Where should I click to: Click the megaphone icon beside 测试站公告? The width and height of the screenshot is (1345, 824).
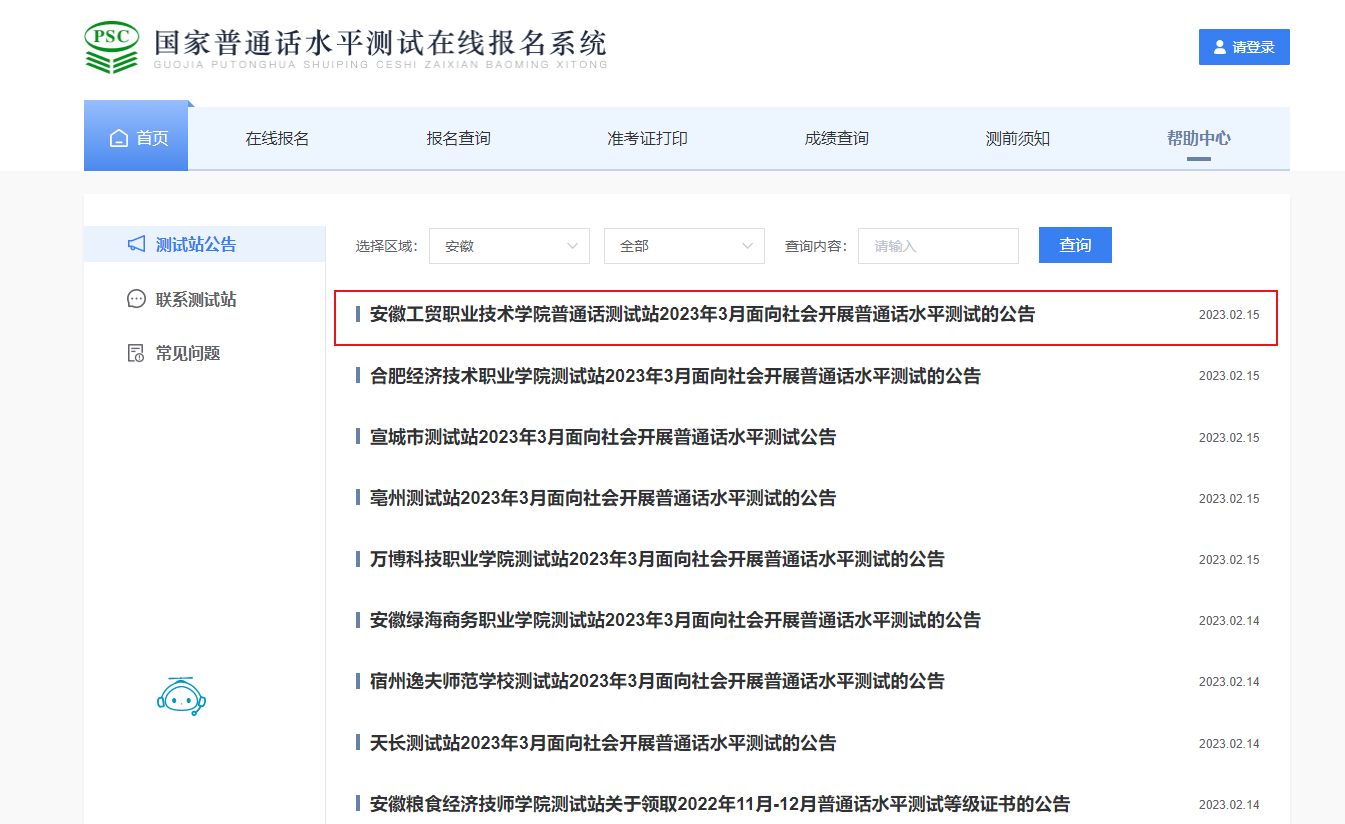click(137, 244)
